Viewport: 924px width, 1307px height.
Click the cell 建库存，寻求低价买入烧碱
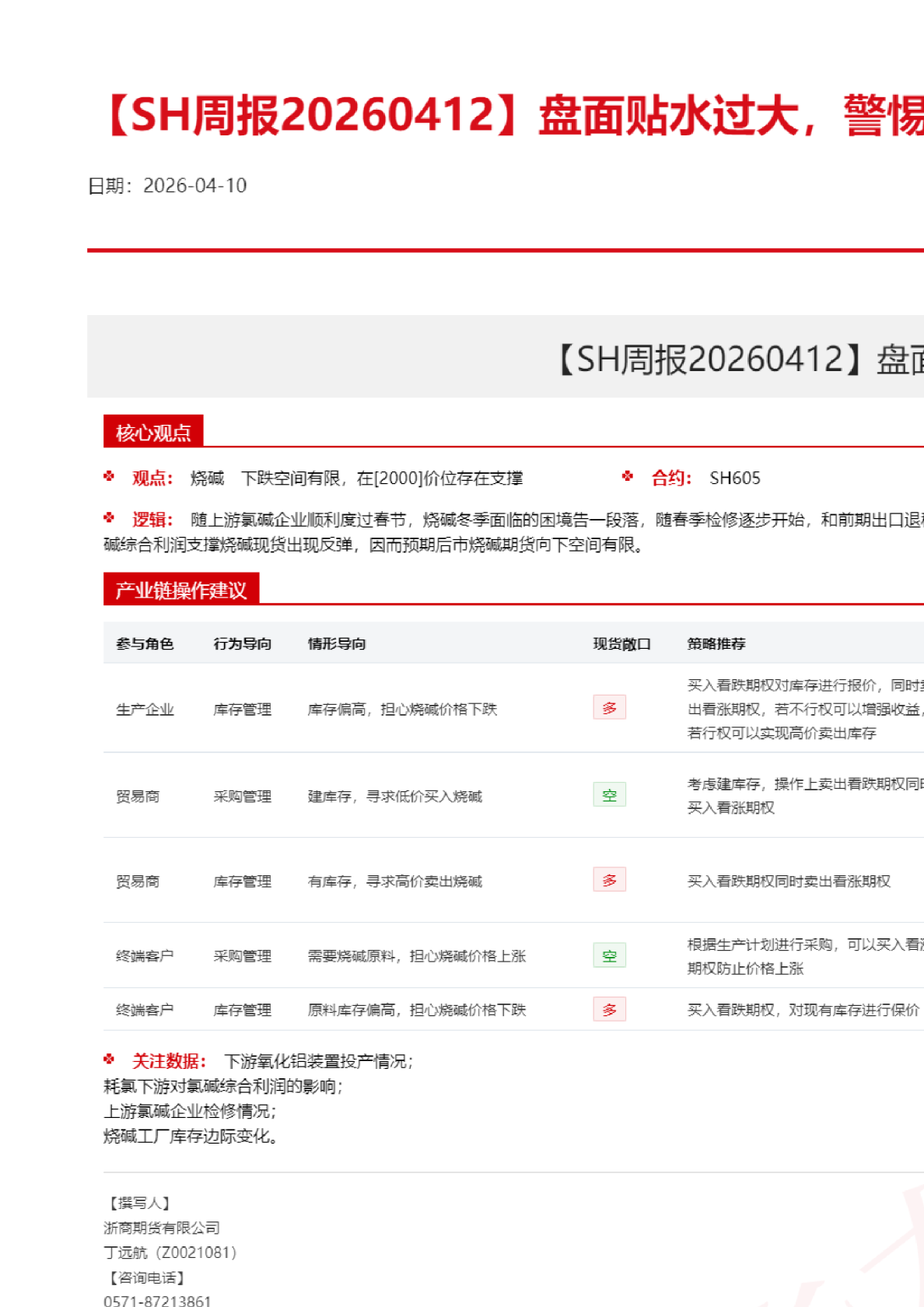395,796
